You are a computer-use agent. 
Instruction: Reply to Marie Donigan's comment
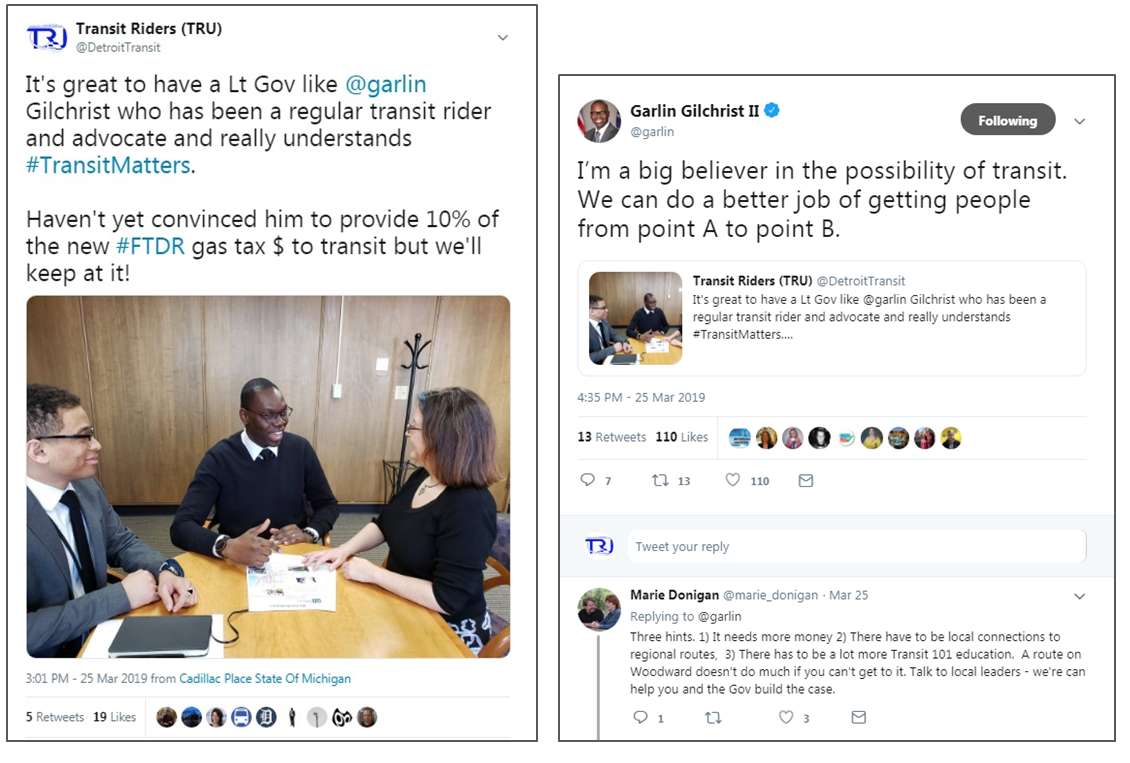pyautogui.click(x=640, y=717)
